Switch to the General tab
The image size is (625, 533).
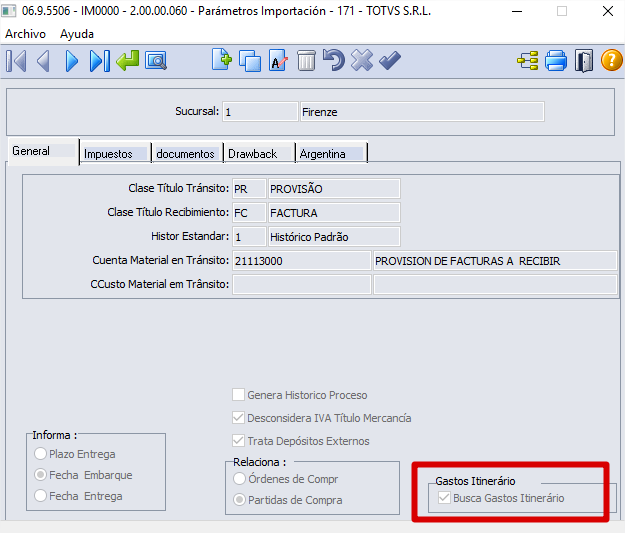point(43,151)
